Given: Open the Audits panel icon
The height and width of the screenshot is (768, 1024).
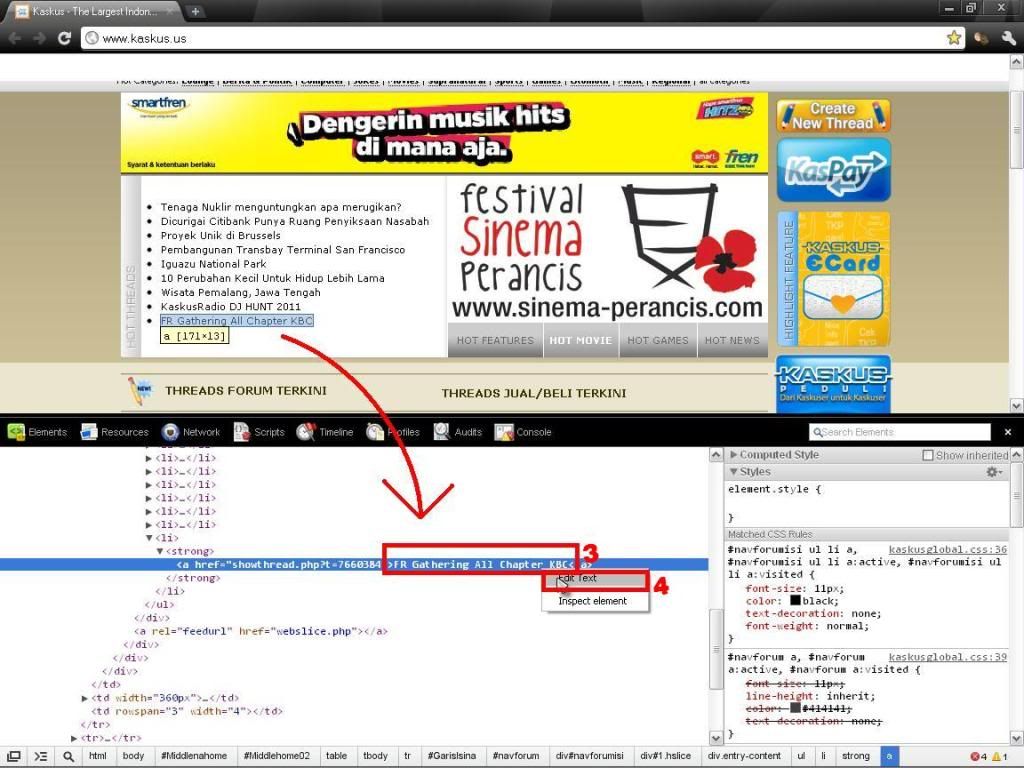Looking at the screenshot, I should click(x=442, y=432).
